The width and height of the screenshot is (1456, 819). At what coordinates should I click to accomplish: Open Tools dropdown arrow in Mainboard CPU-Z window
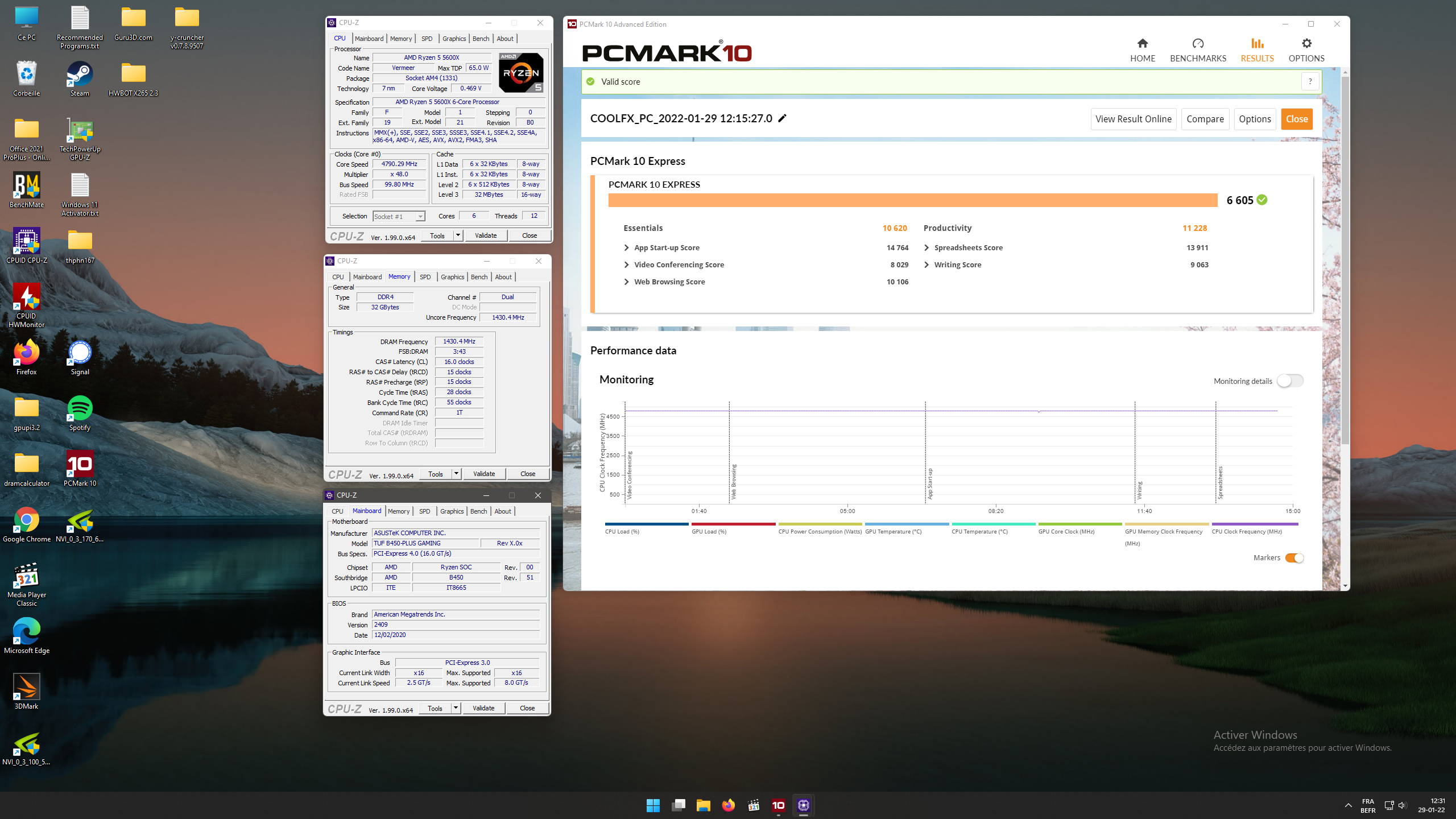pos(456,708)
